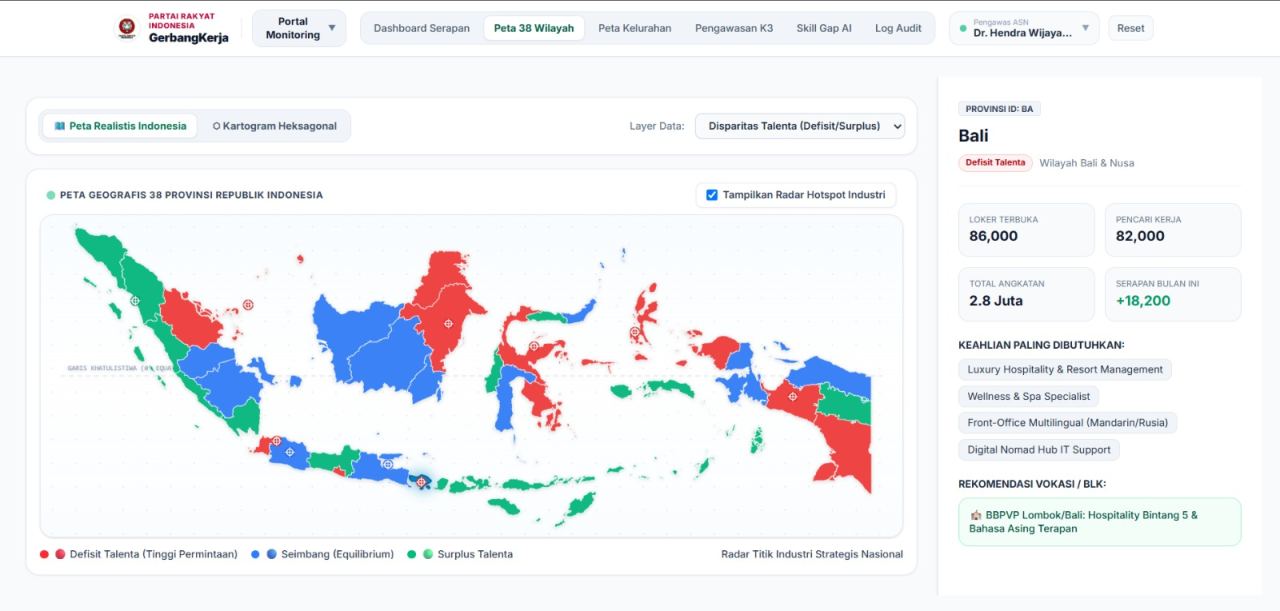Click Peta Geografis 38 Provinsi heading
The width and height of the screenshot is (1280, 611).
point(191,195)
